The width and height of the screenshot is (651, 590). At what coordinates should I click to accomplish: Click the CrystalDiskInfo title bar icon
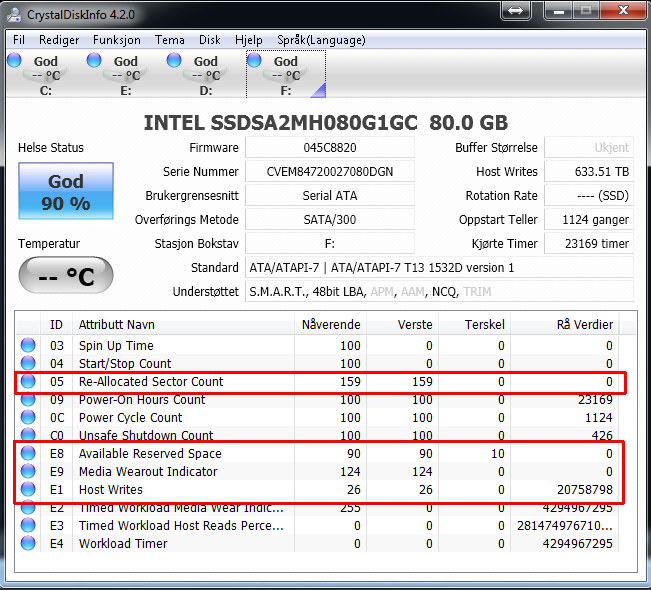click(14, 14)
